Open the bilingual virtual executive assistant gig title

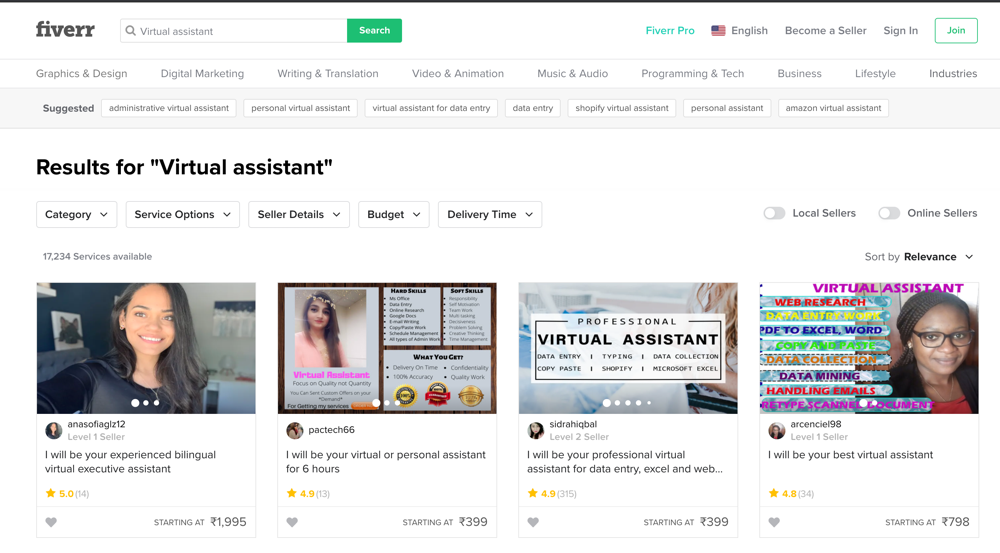coord(130,462)
